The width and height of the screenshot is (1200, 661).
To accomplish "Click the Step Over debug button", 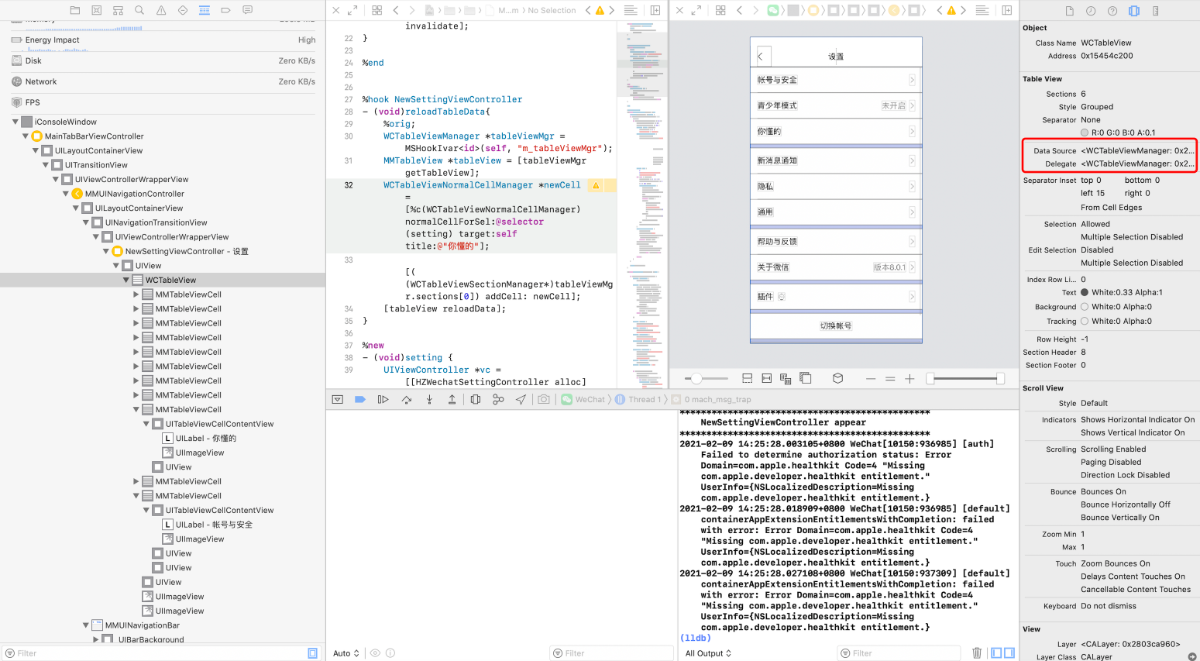I will pos(406,399).
